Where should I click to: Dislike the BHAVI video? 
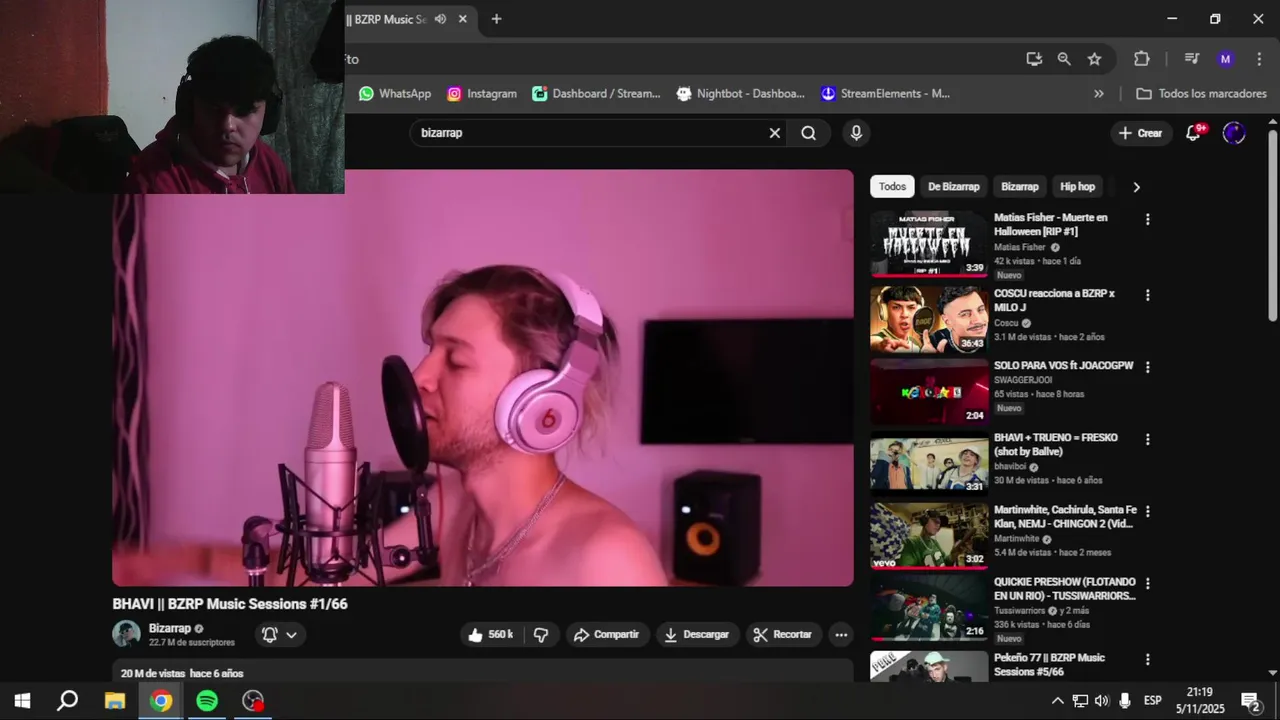pyautogui.click(x=541, y=635)
